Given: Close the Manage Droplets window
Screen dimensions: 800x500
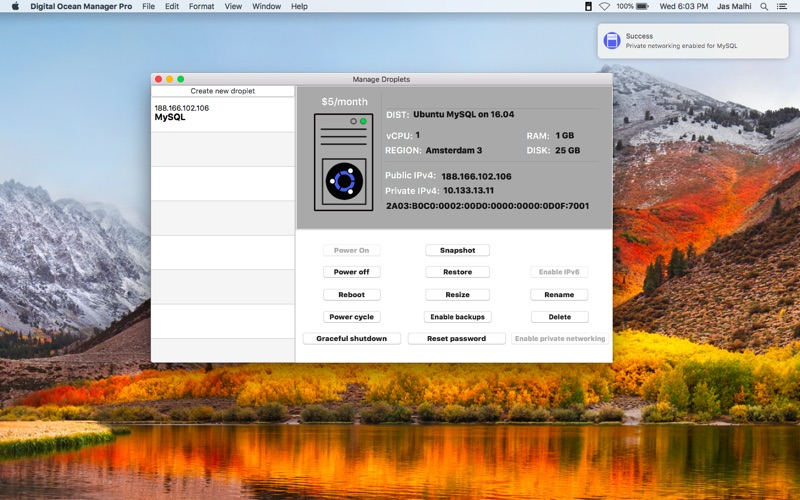Looking at the screenshot, I should pos(159,79).
